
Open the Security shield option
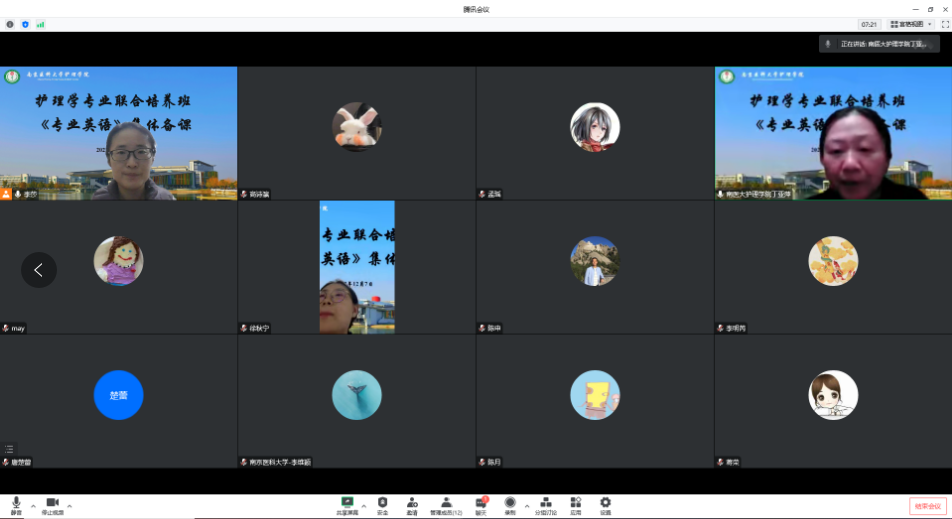click(382, 504)
